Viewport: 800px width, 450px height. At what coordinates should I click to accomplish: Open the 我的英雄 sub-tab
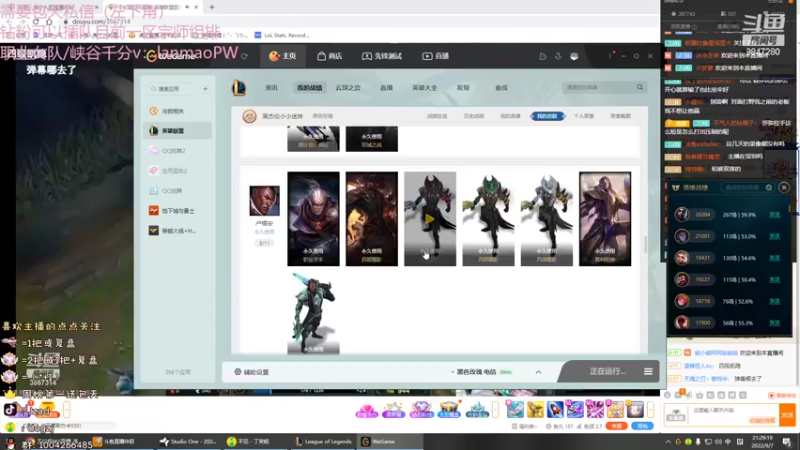(510, 116)
